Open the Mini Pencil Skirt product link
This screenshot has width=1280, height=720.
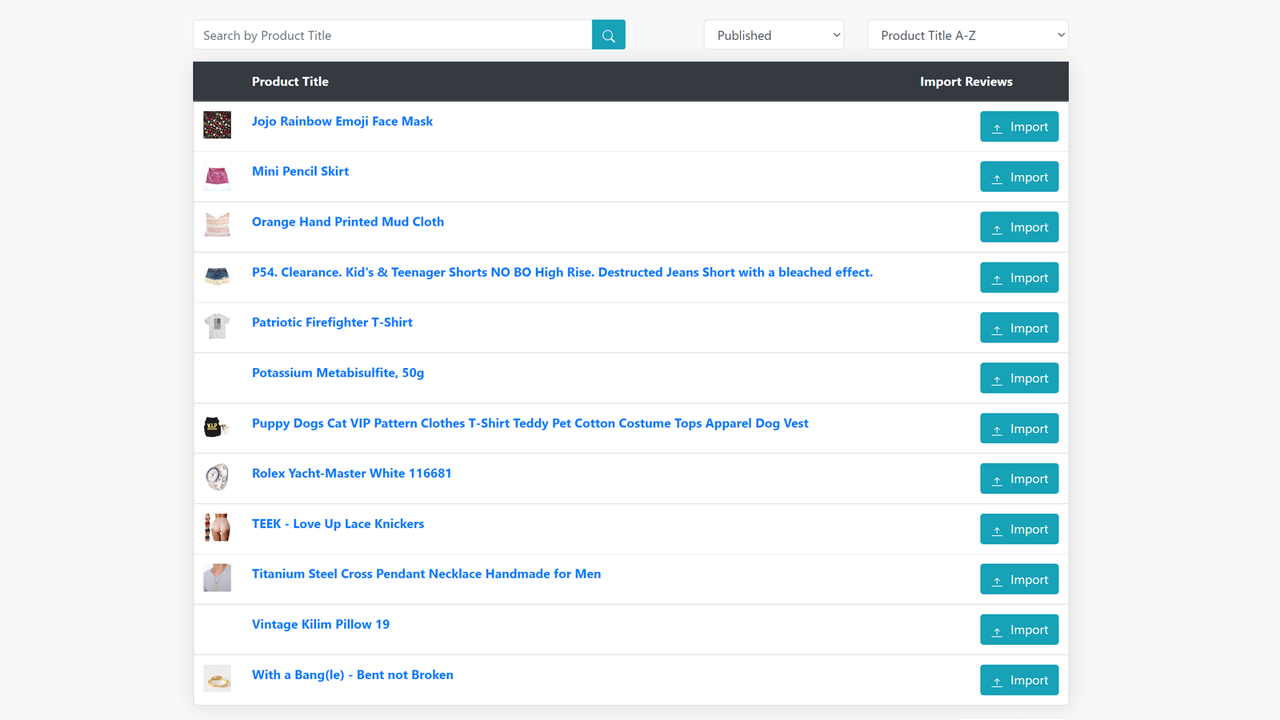[x=300, y=171]
